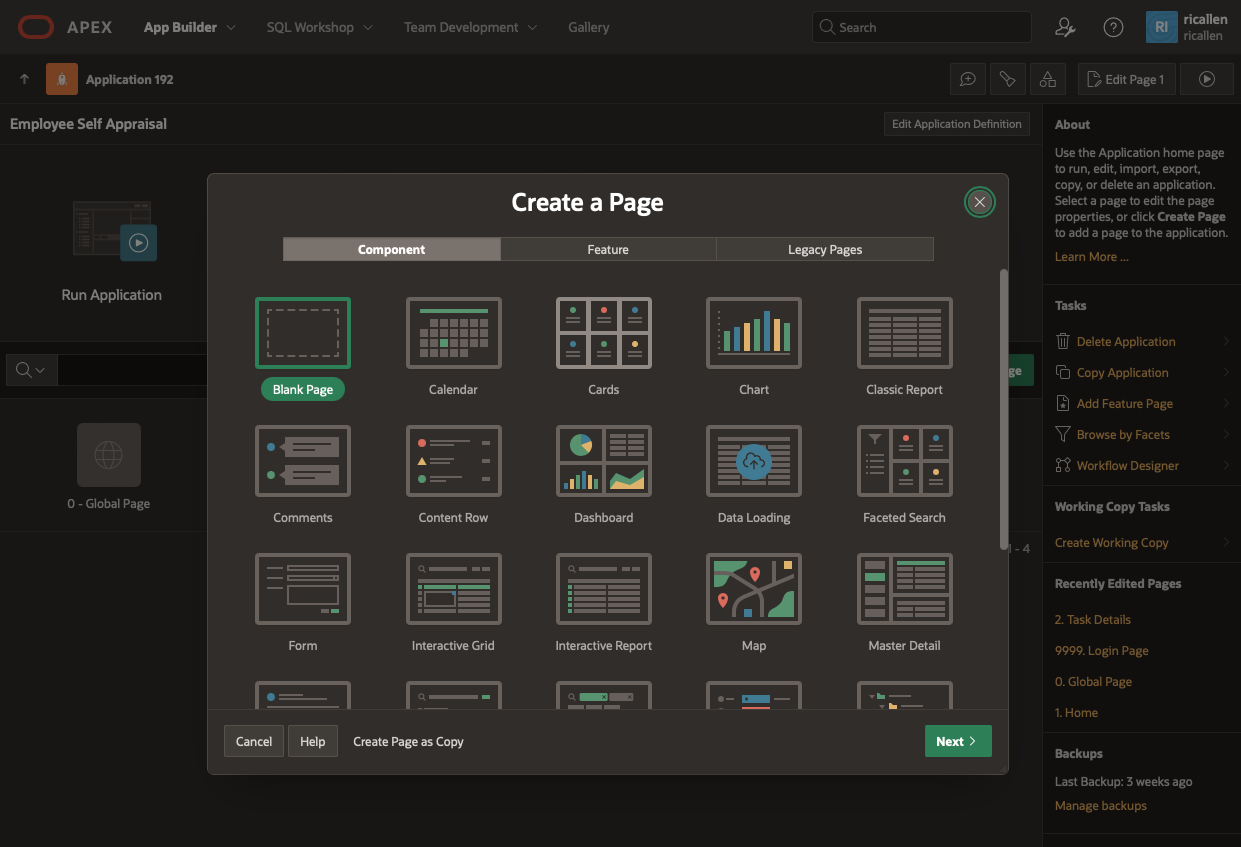Screen dimensions: 1241x847
Task: Open the Learn More link
Action: click(1091, 257)
